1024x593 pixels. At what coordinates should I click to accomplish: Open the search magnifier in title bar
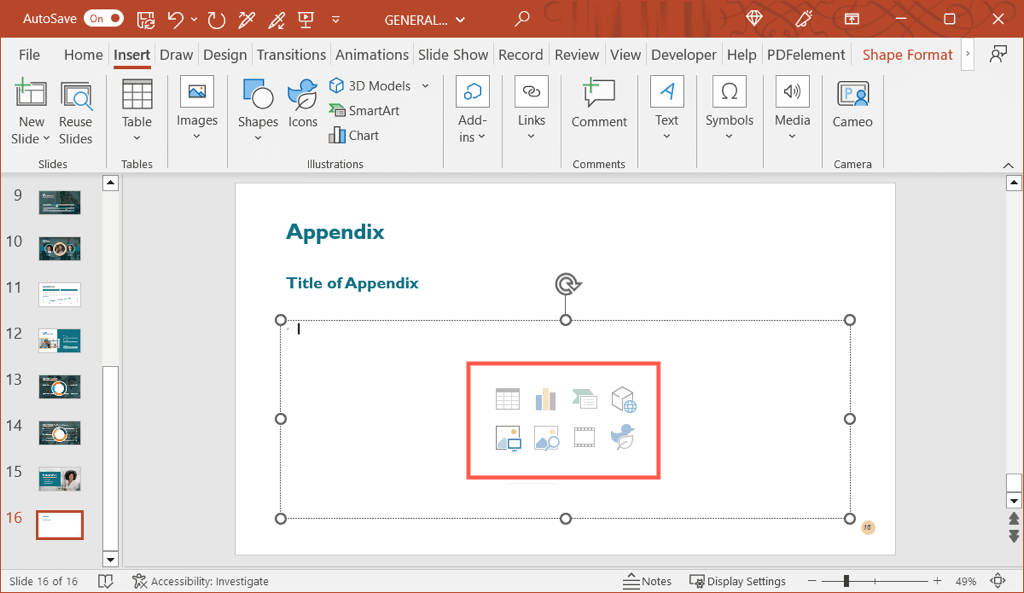click(522, 19)
